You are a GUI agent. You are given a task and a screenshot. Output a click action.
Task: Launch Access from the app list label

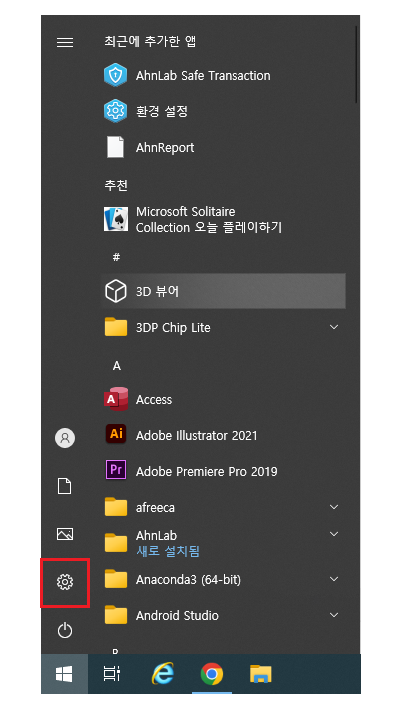pos(154,399)
